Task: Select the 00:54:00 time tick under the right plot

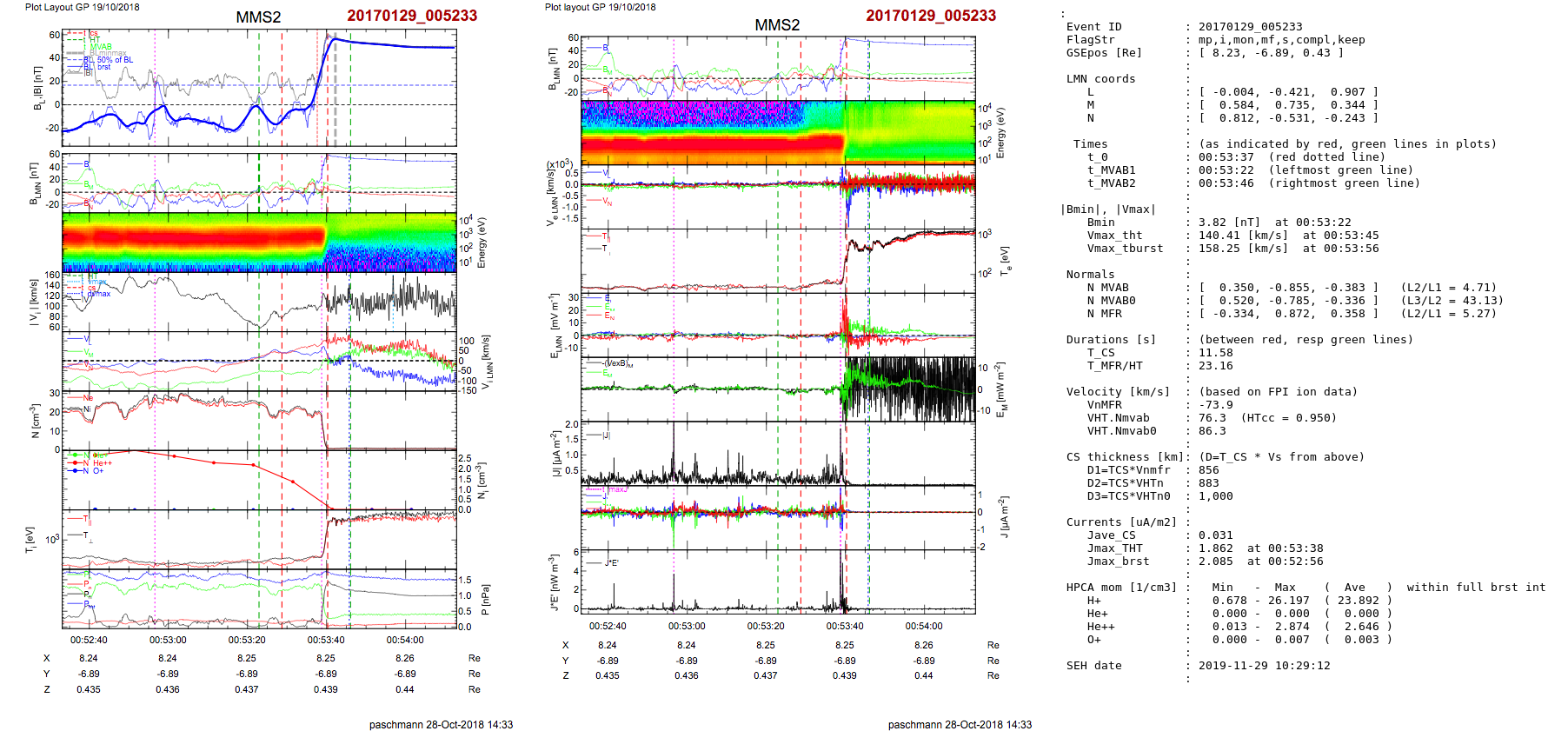Action: 923,626
